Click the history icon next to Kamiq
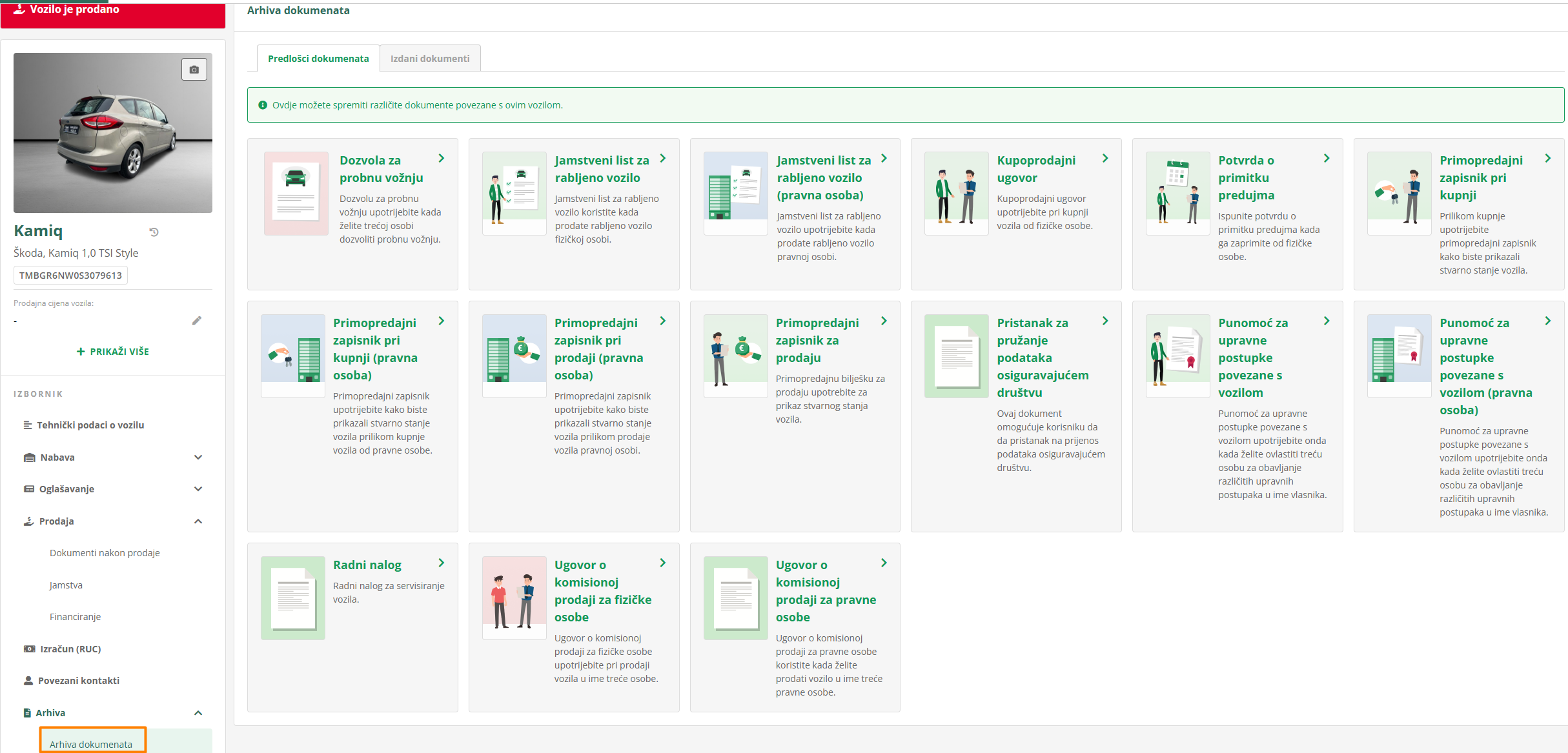Image resolution: width=1568 pixels, height=753 pixels. 154,232
